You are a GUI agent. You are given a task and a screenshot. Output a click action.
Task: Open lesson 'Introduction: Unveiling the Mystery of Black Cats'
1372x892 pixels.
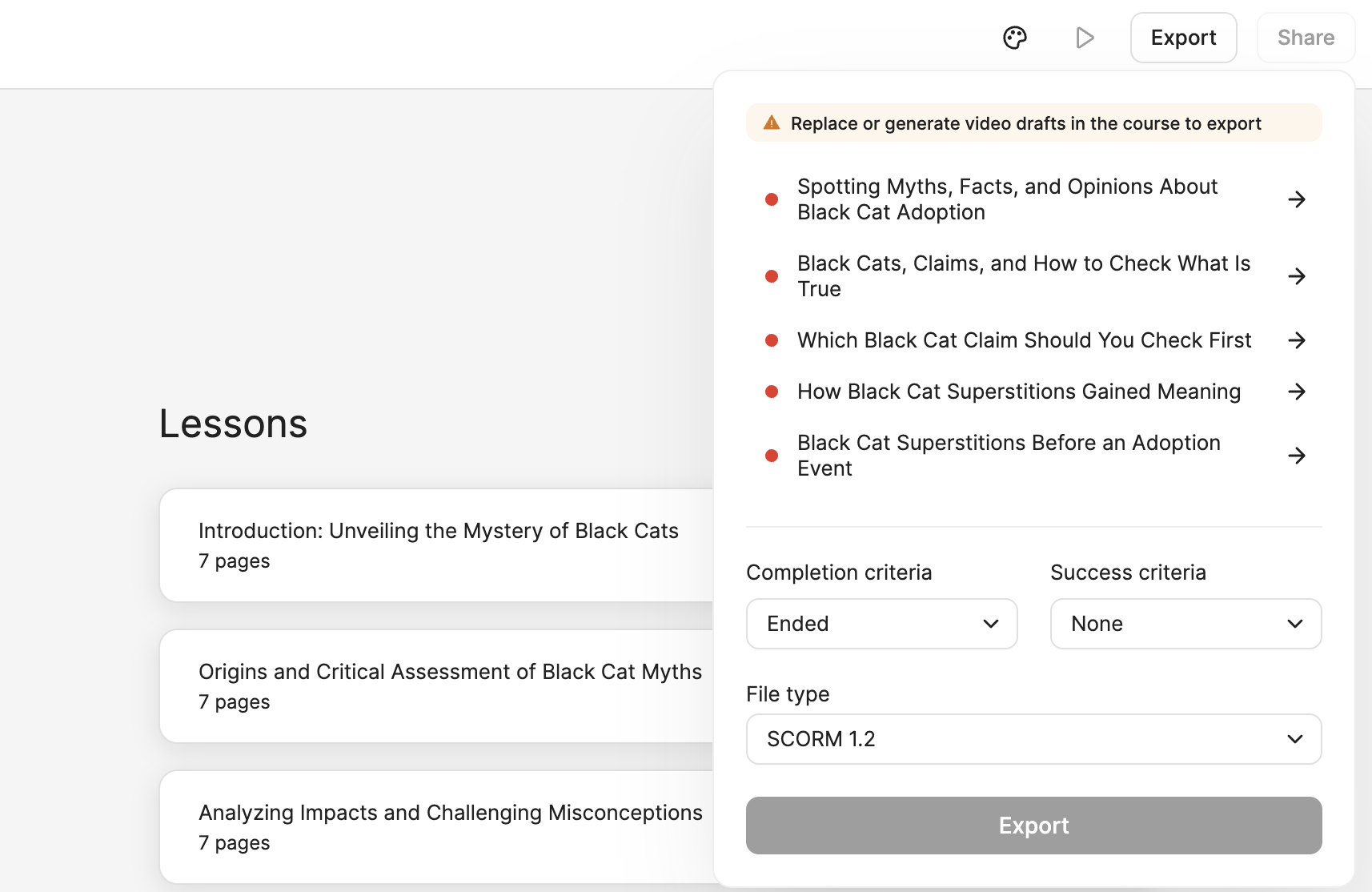click(436, 545)
